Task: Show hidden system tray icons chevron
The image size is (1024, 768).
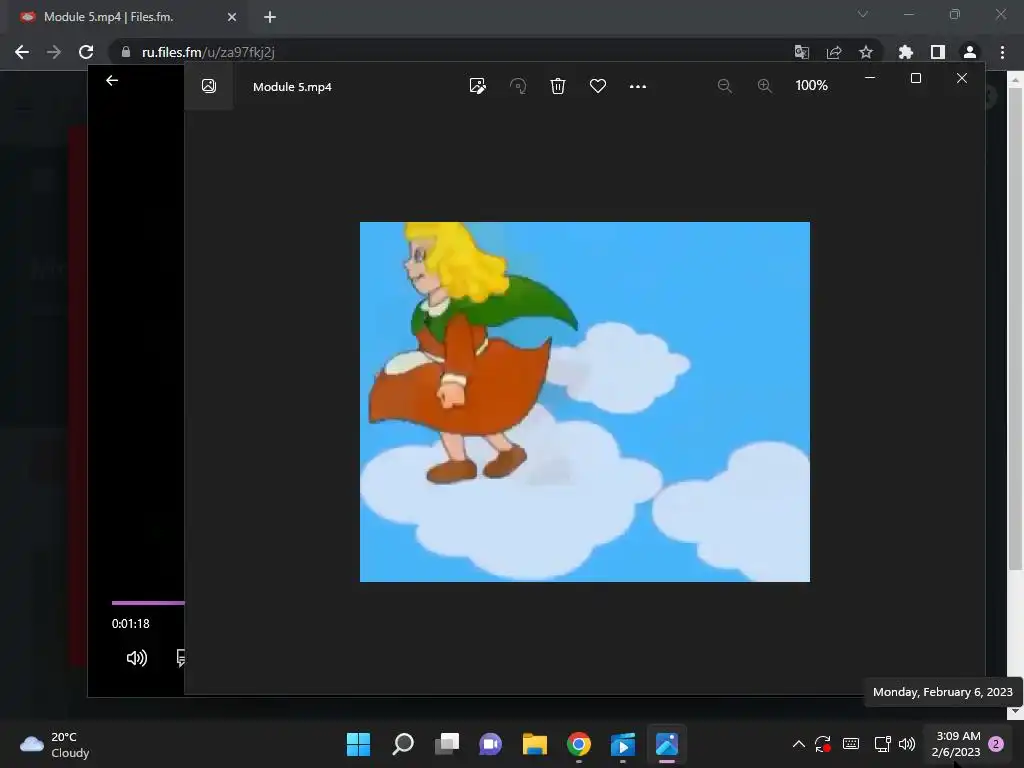Action: click(798, 744)
